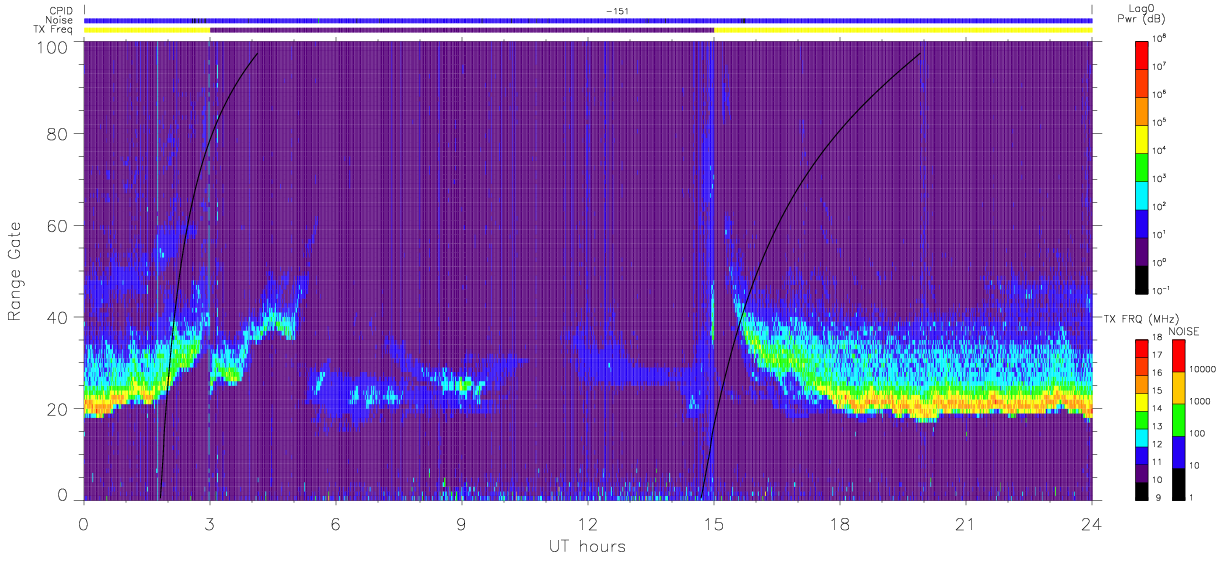Pick the red top segment of the TX FRQ colorbar
The width and height of the screenshot is (1228, 567).
pyautogui.click(x=1143, y=348)
